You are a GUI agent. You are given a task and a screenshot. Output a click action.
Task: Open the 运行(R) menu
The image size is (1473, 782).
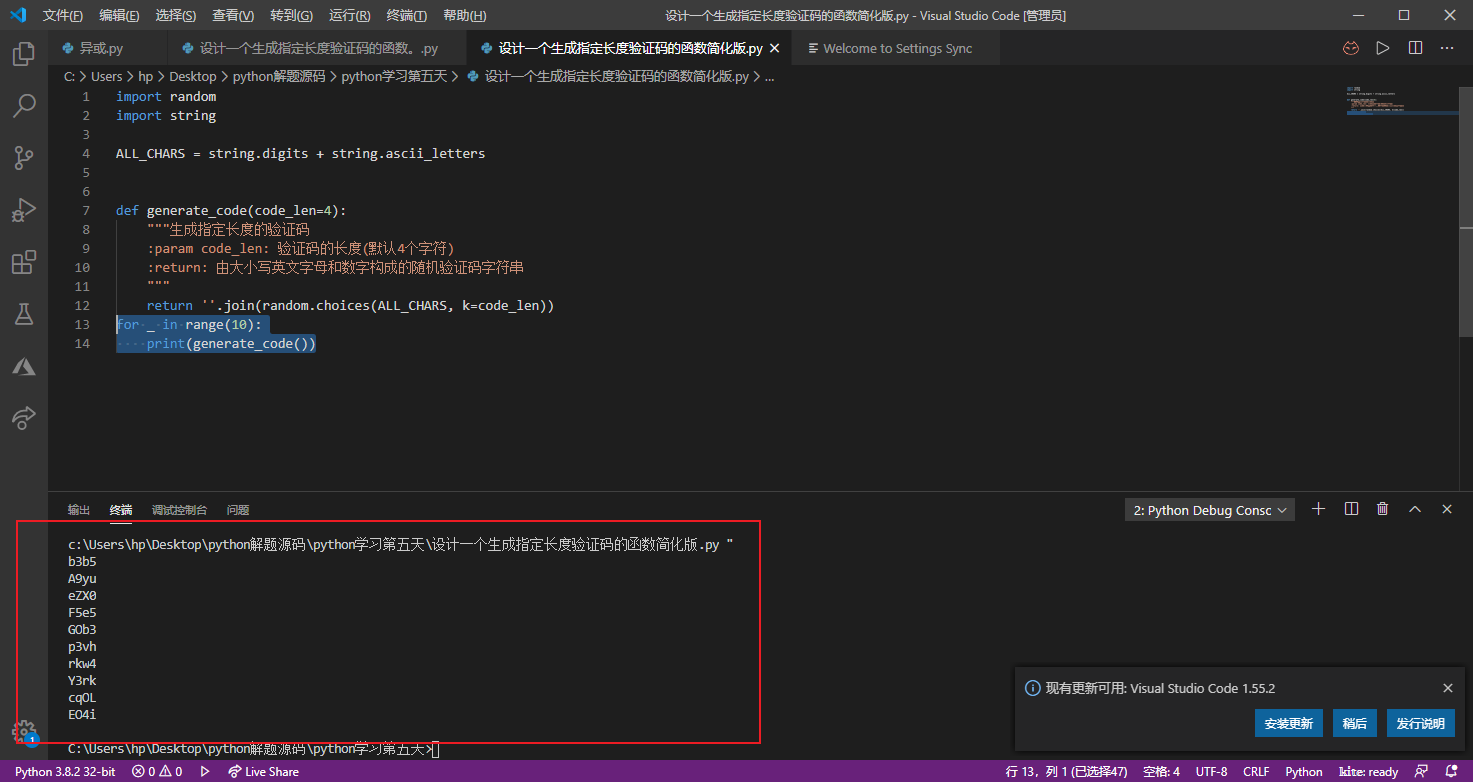click(349, 16)
